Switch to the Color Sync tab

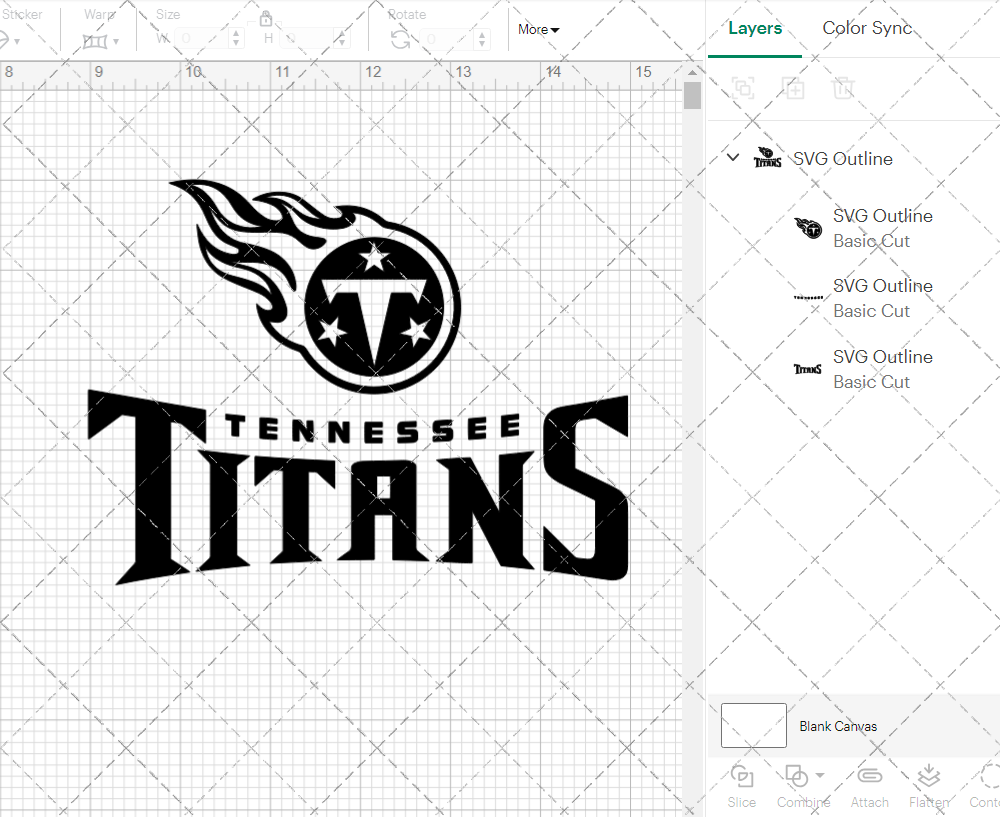pos(867,28)
